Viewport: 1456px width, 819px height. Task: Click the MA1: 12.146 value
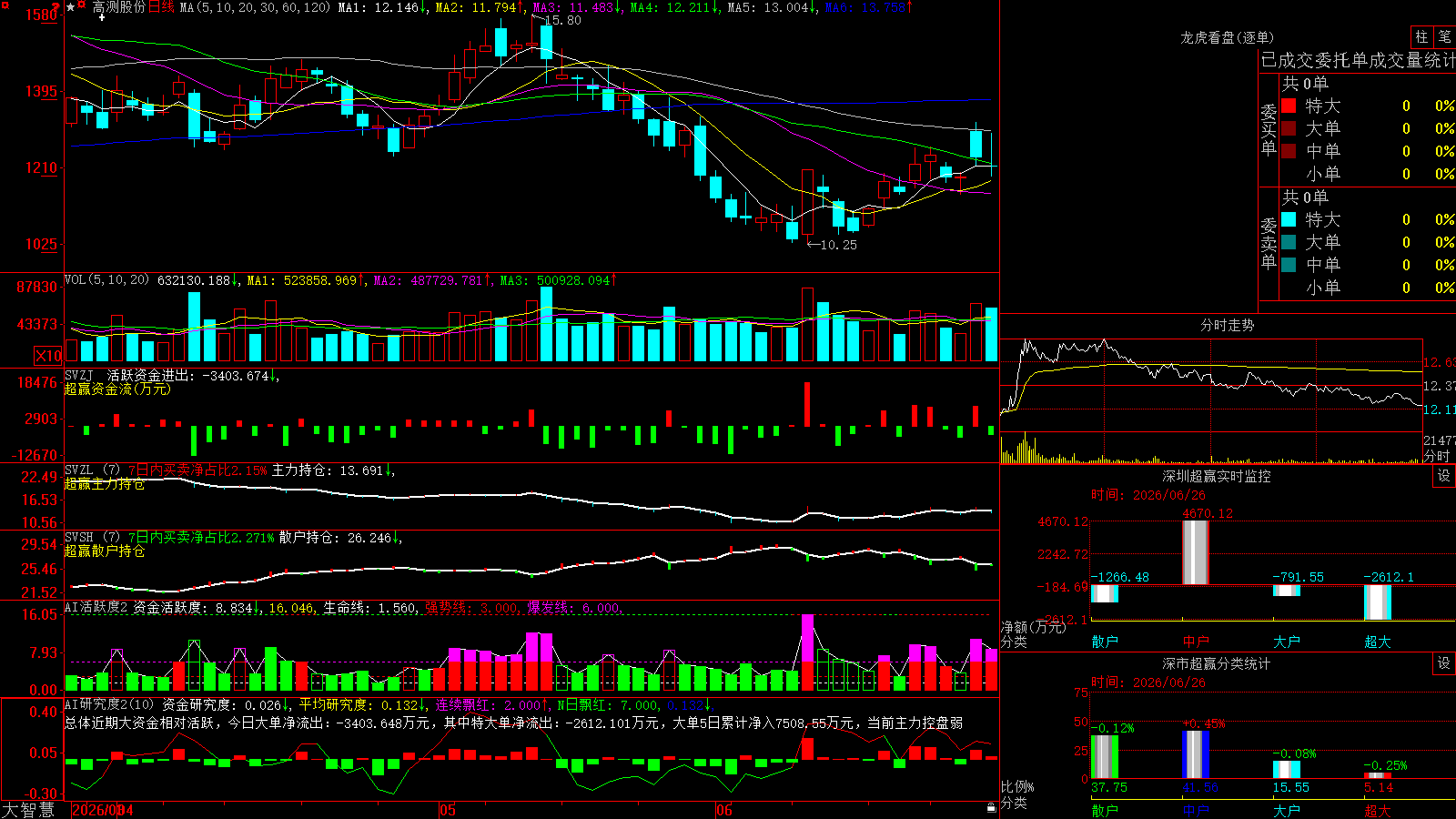379,7
